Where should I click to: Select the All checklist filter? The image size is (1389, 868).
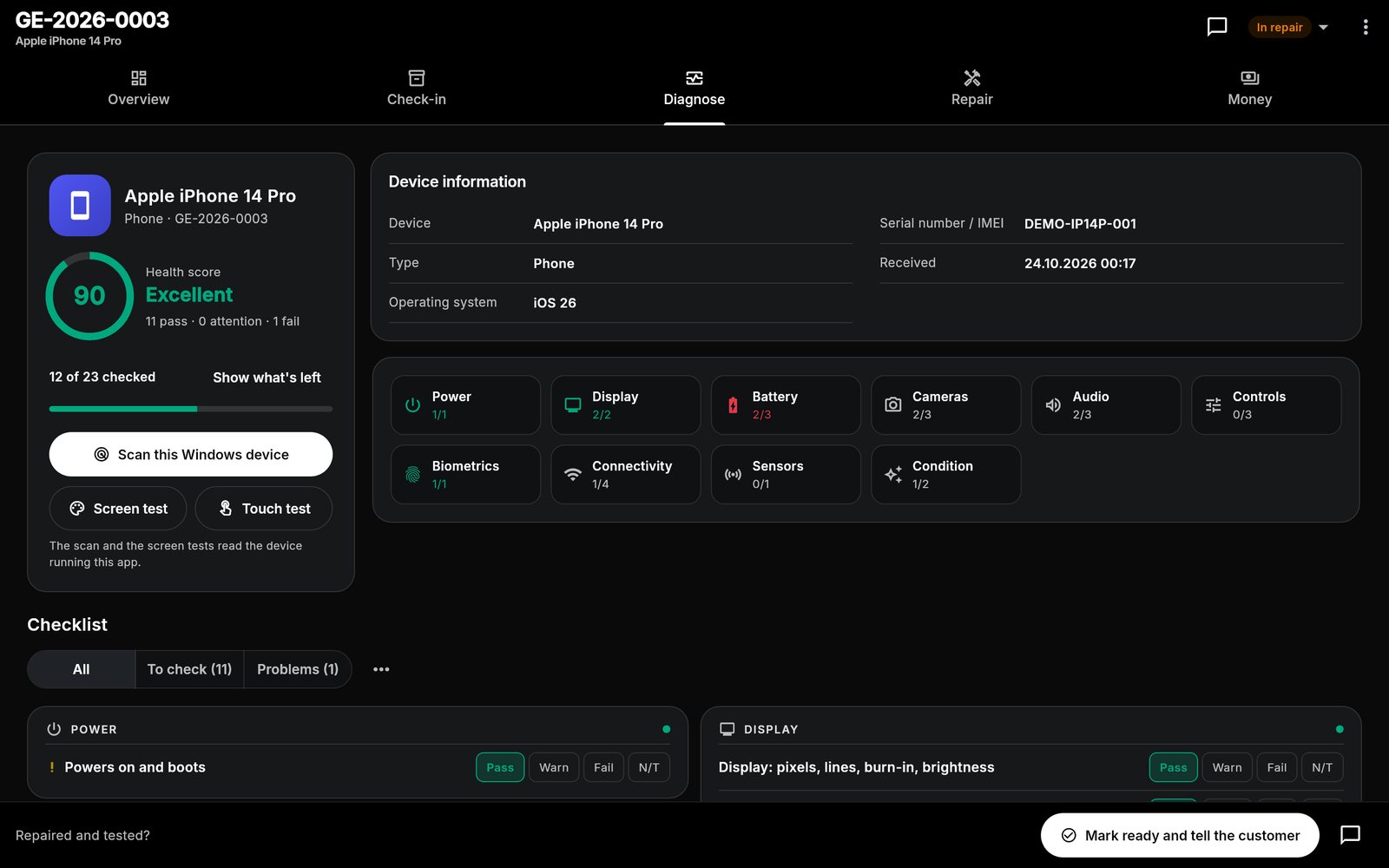click(82, 669)
